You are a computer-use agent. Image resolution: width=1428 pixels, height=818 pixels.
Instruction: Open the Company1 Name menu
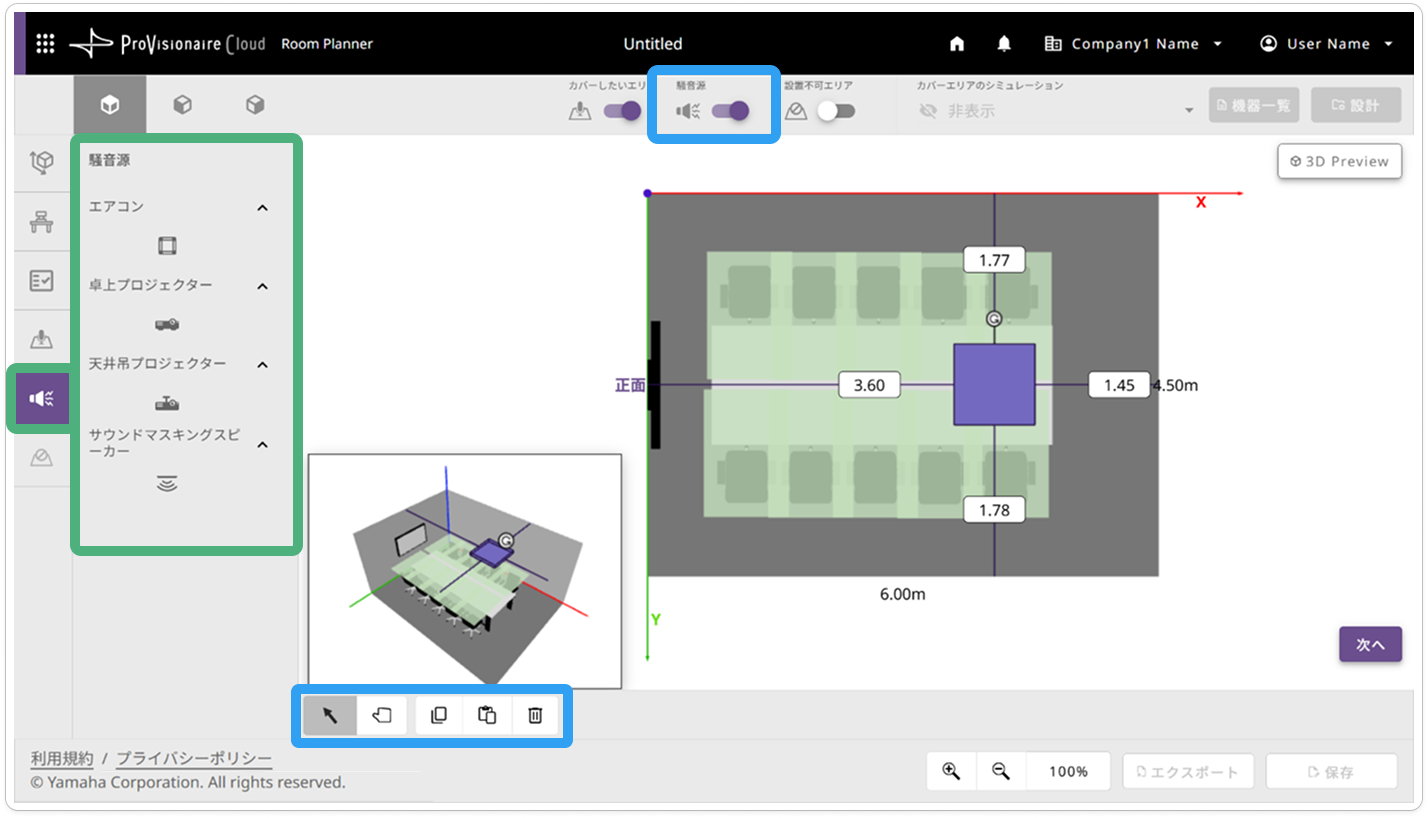(1133, 44)
